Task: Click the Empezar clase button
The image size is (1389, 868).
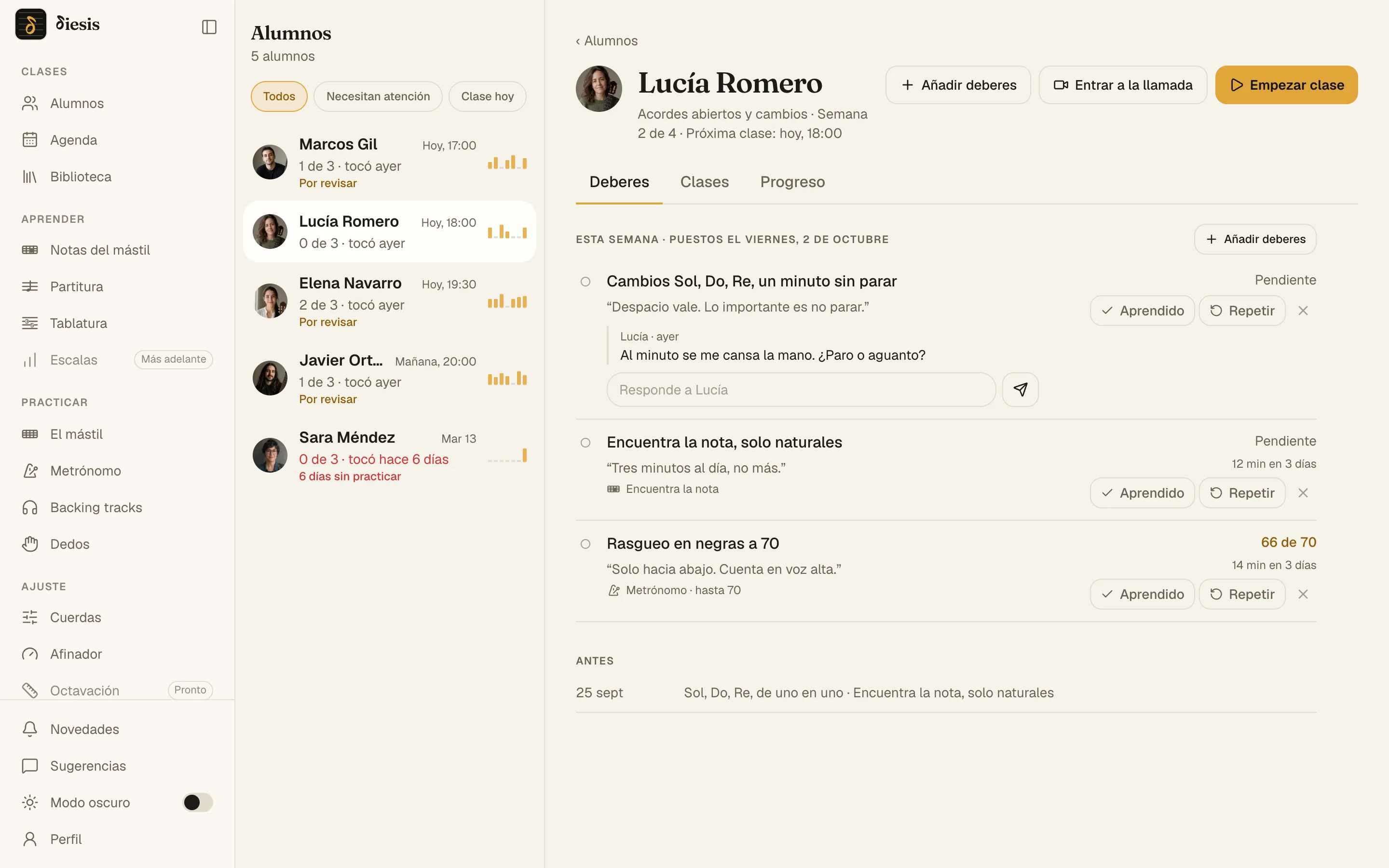Action: point(1286,85)
